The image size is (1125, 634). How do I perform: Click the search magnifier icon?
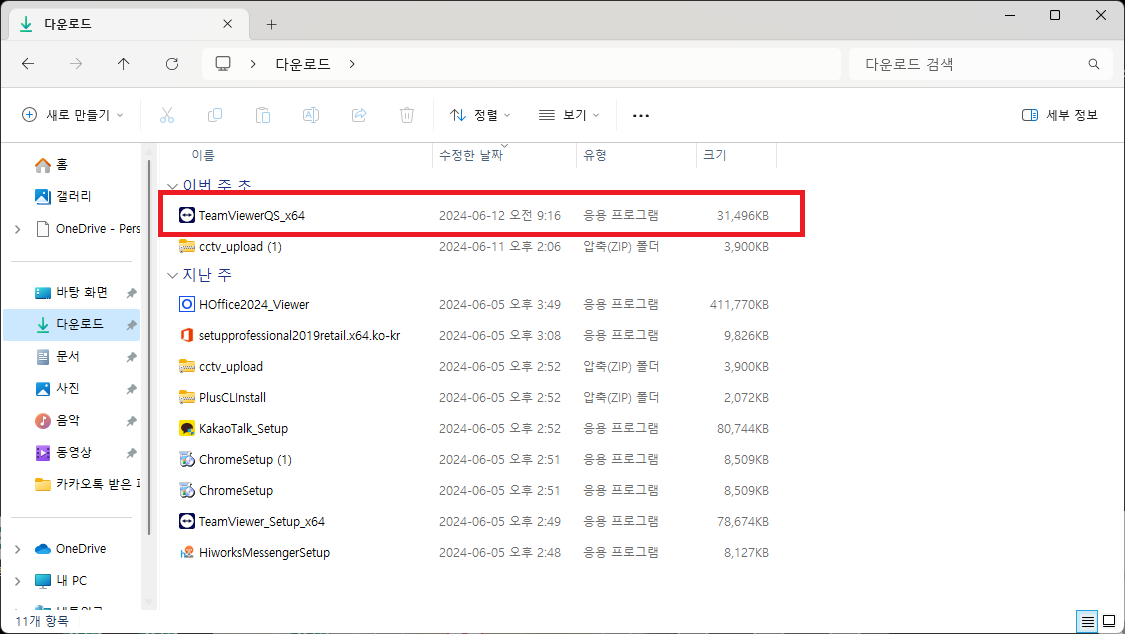coord(1093,64)
